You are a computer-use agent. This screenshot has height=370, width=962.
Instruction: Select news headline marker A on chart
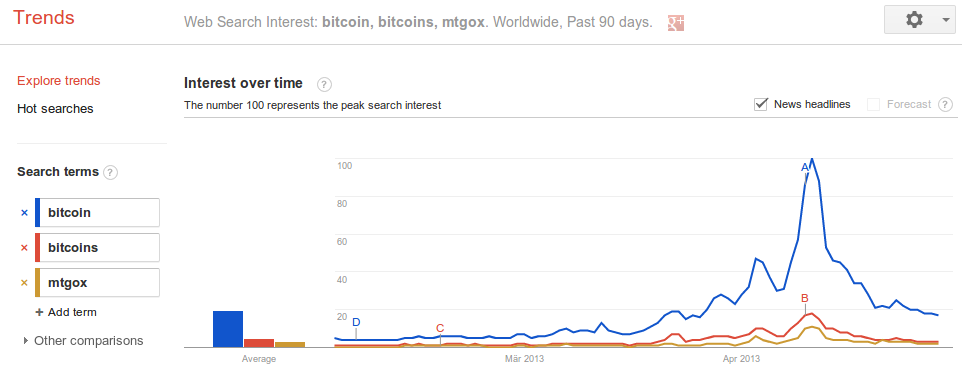(805, 167)
